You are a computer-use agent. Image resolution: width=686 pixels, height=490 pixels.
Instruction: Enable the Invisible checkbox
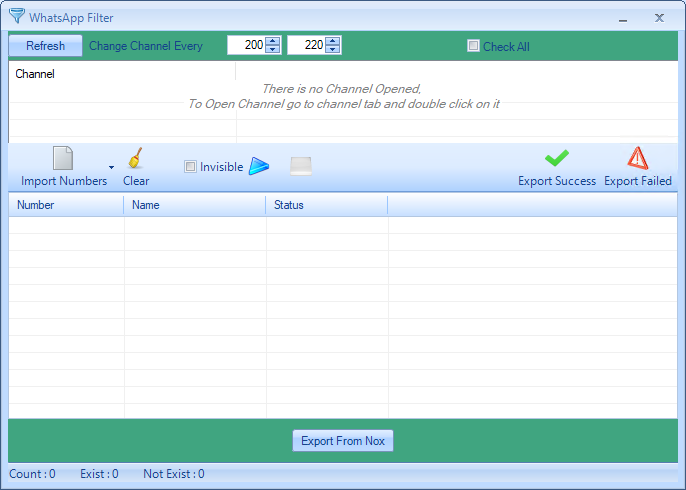point(190,167)
